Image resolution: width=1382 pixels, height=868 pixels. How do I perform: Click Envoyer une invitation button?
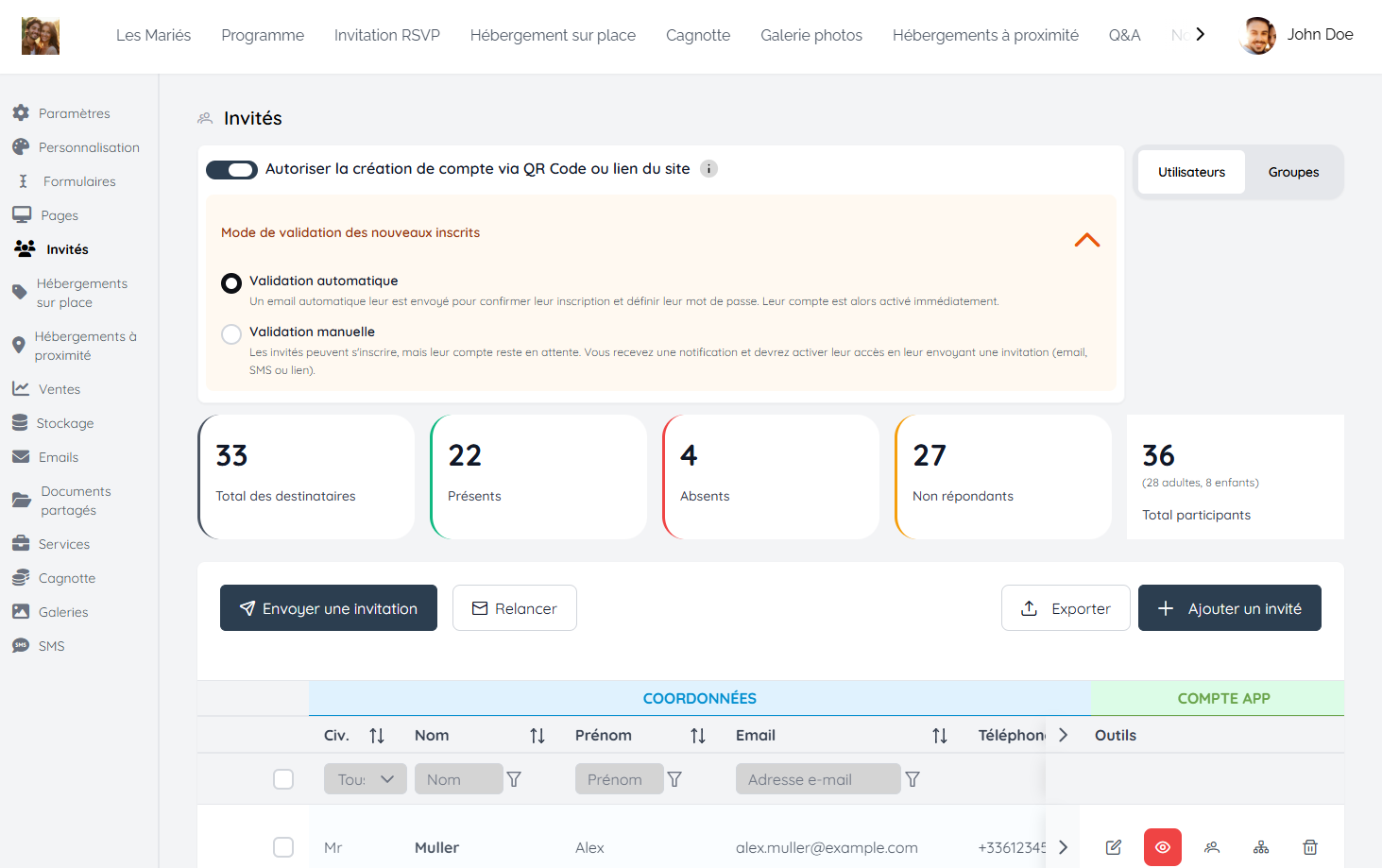pos(329,608)
